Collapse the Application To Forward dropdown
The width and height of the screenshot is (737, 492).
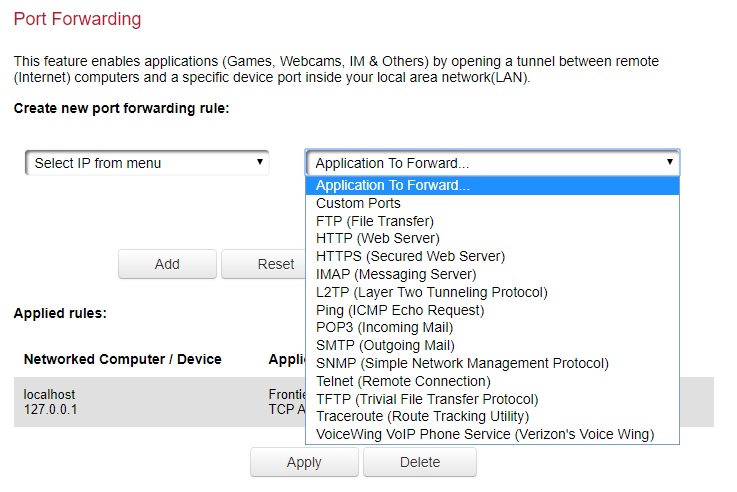tap(492, 163)
